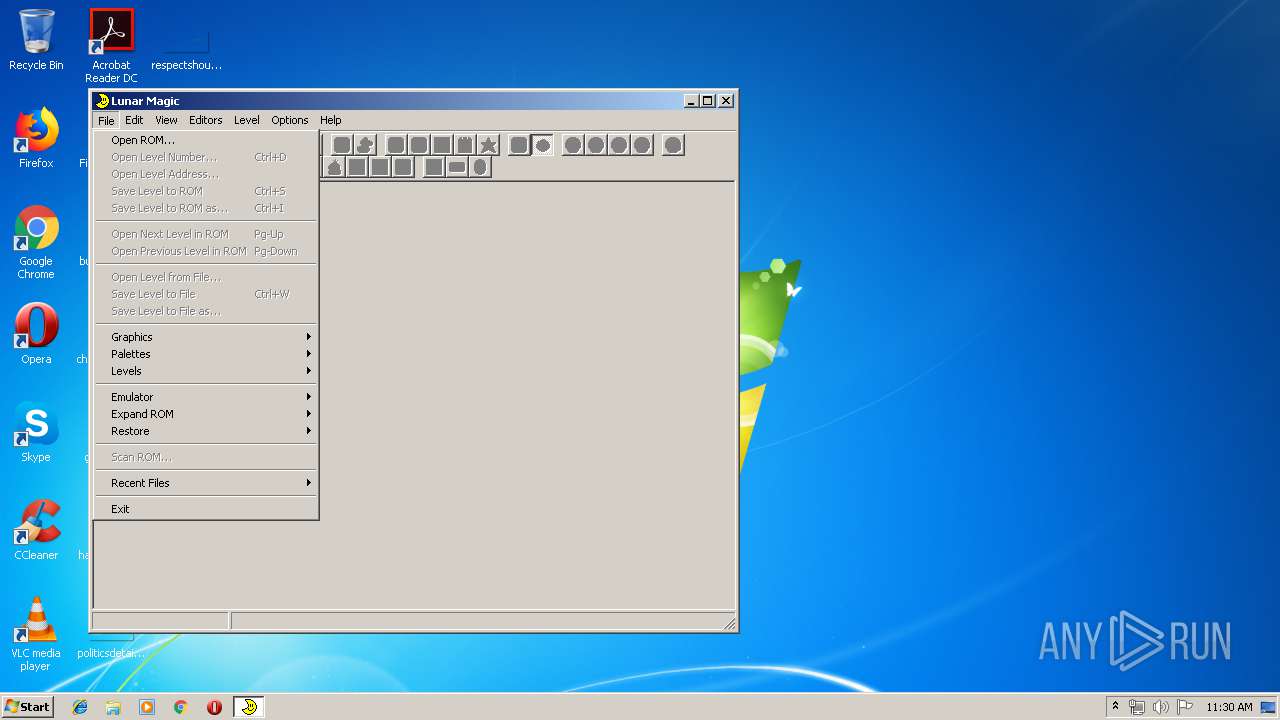The image size is (1280, 720).
Task: Click the greyed Scan ROM... entry
Action: [x=206, y=457]
